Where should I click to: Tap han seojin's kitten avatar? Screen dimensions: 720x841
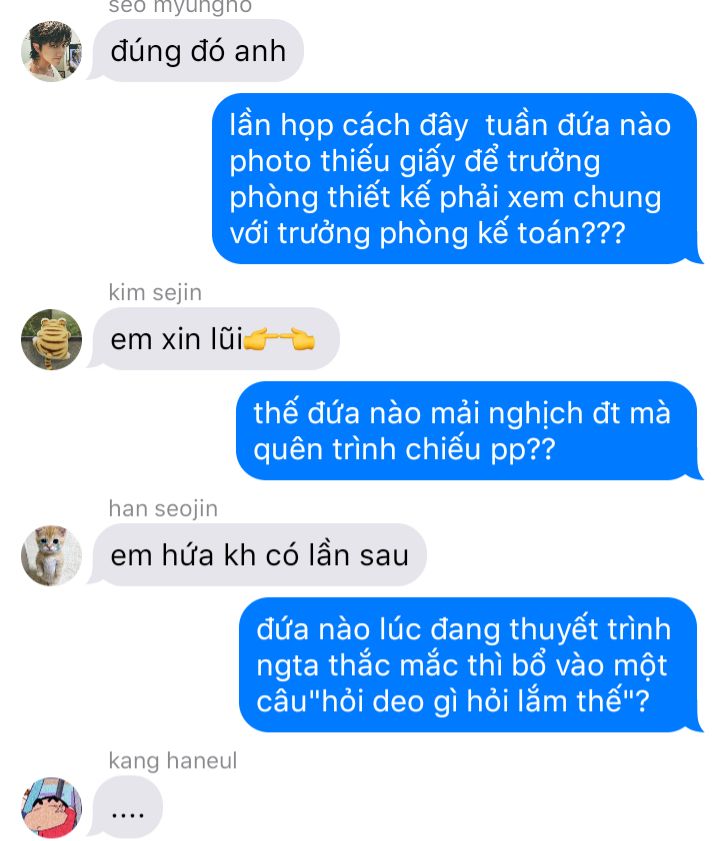coord(52,555)
